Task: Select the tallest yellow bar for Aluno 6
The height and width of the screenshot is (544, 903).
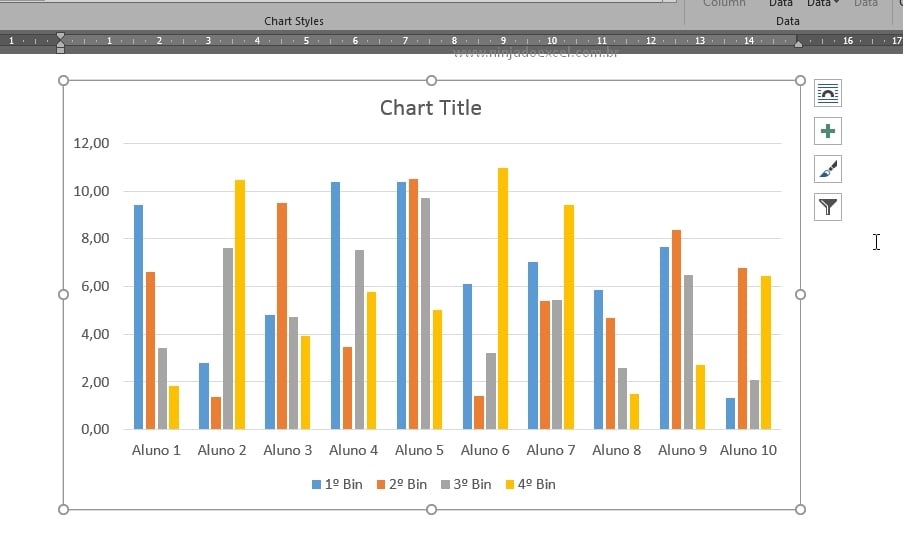Action: pos(503,298)
